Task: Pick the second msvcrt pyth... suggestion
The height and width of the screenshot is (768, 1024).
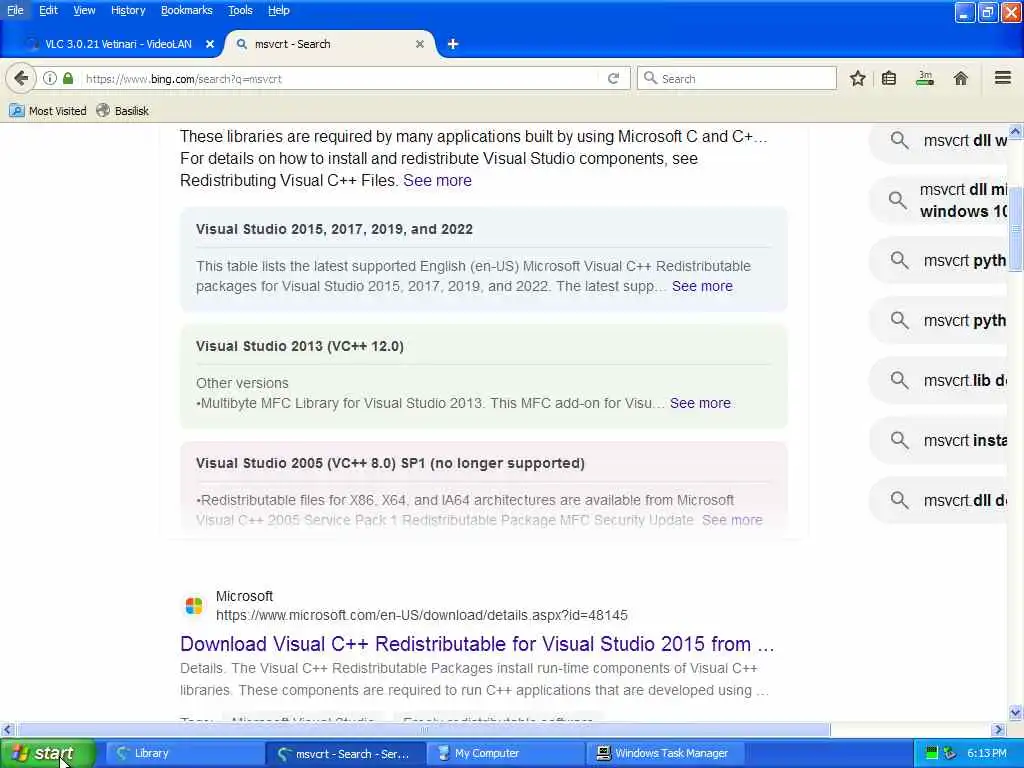Action: coord(938,321)
